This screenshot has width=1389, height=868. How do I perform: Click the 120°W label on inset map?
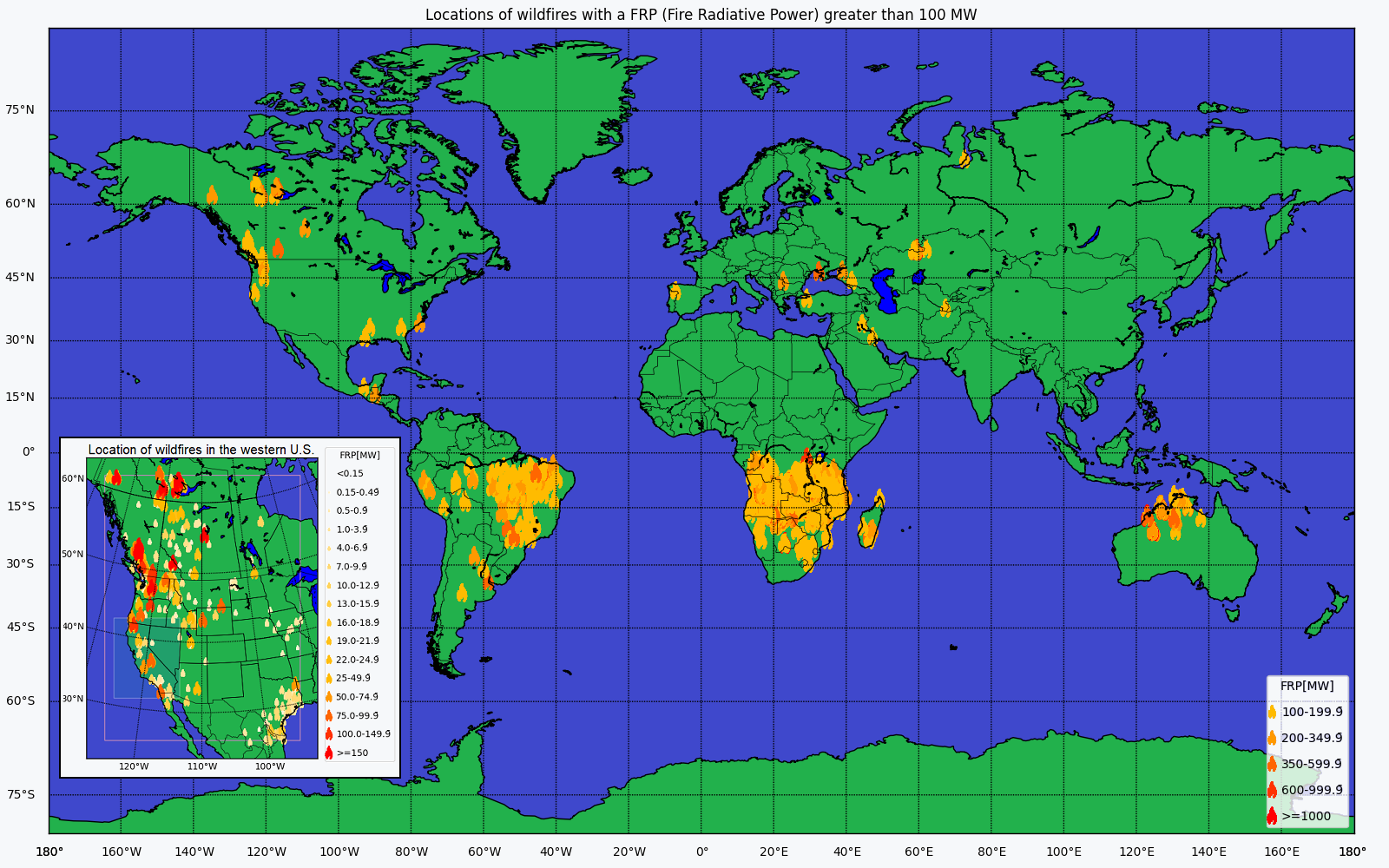[134, 766]
